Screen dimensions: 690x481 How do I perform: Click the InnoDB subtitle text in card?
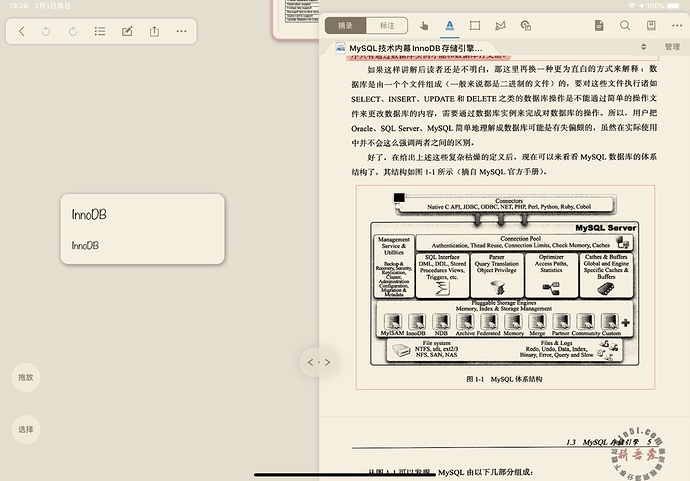coord(85,245)
